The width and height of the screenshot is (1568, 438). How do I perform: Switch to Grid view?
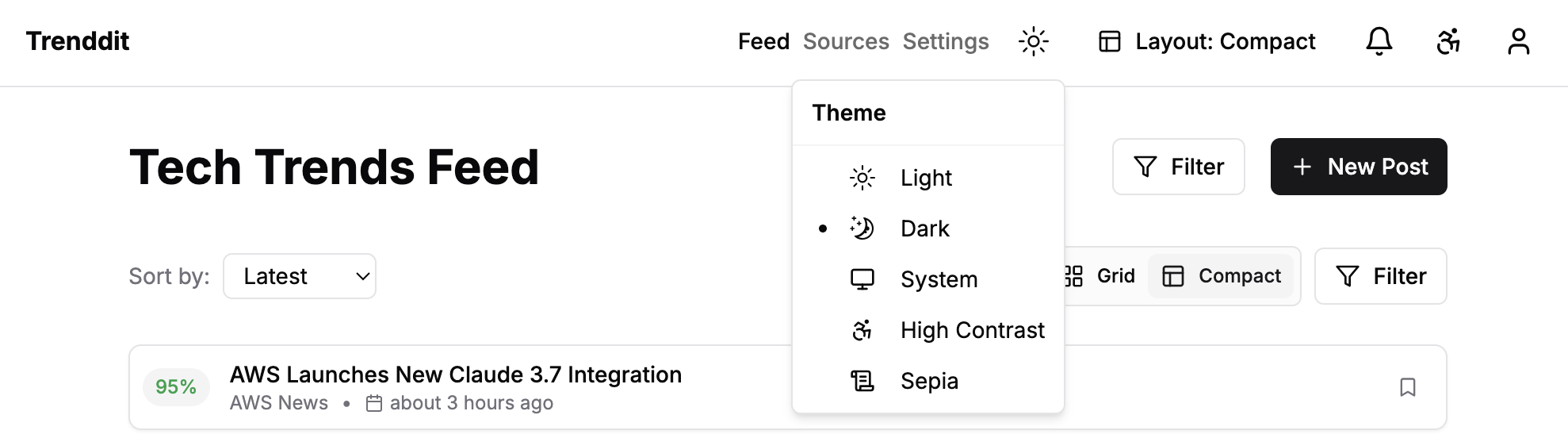(x=1103, y=276)
